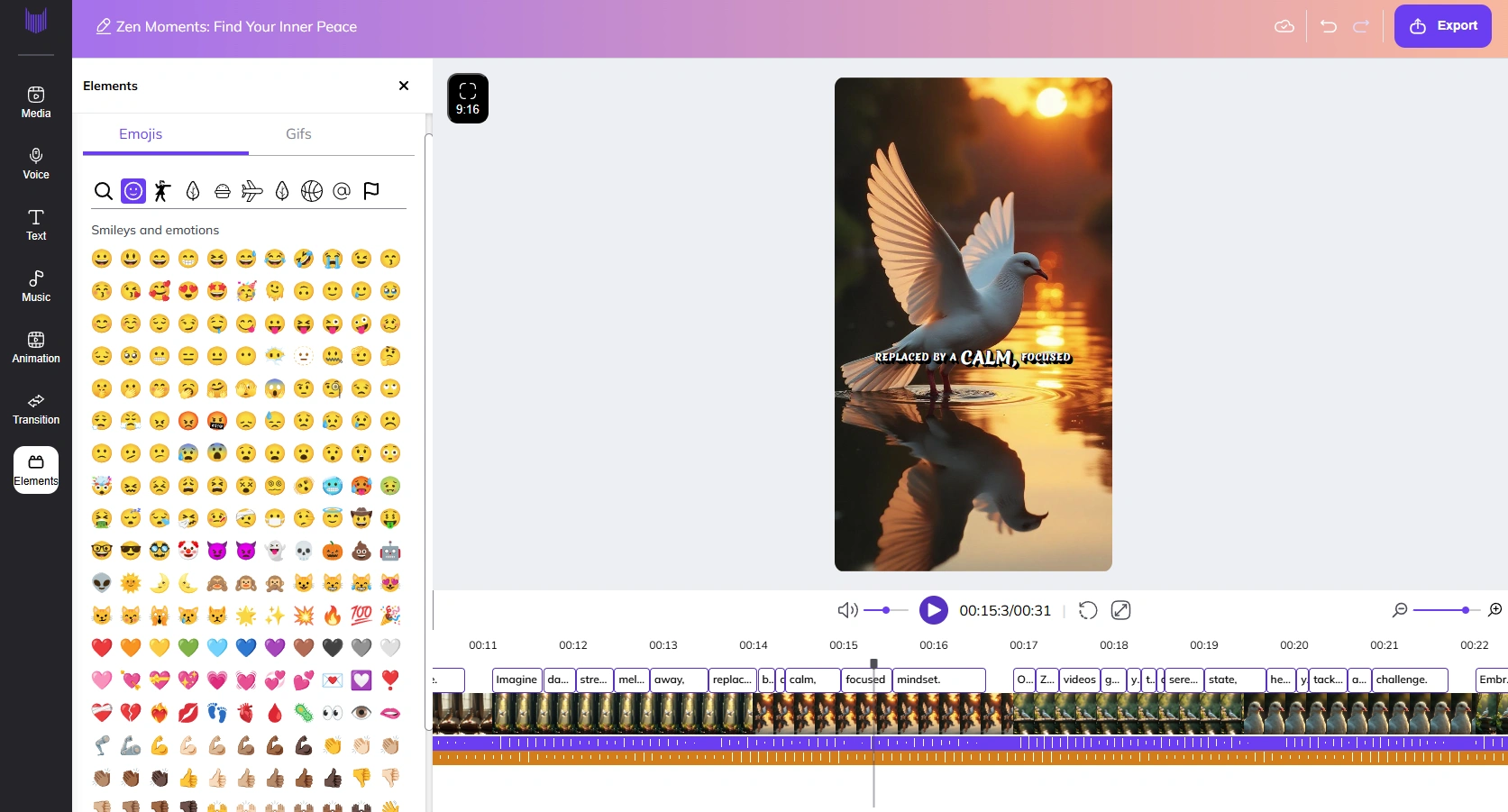Viewport: 1508px width, 812px height.
Task: Click the 00:18 timeline ruler mark
Action: (x=1114, y=645)
